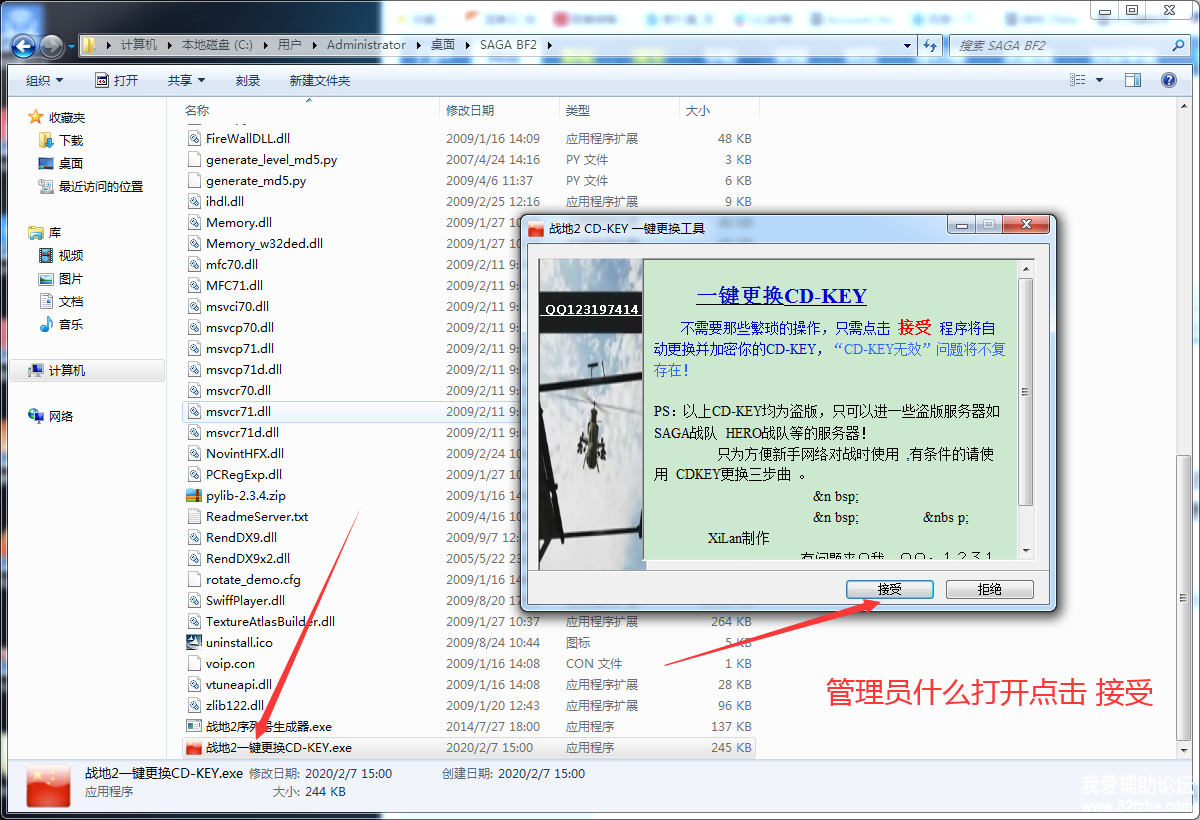Click the back navigation arrow button
The image size is (1200, 820).
(24, 45)
